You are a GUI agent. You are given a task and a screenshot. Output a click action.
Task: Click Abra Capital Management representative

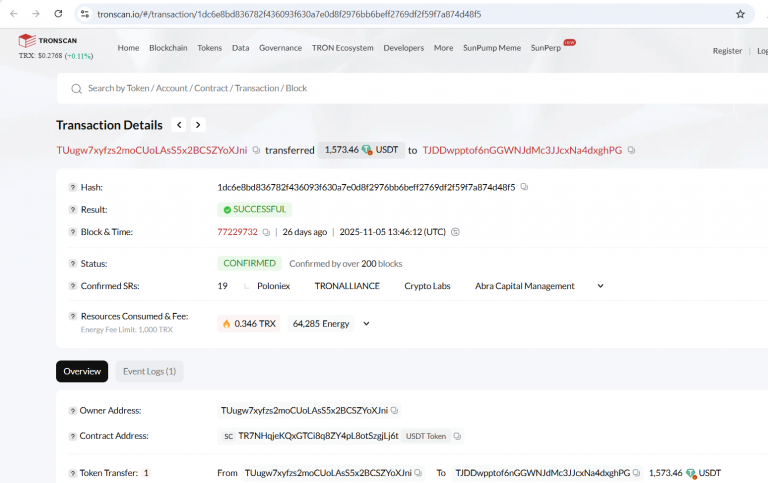(x=525, y=286)
